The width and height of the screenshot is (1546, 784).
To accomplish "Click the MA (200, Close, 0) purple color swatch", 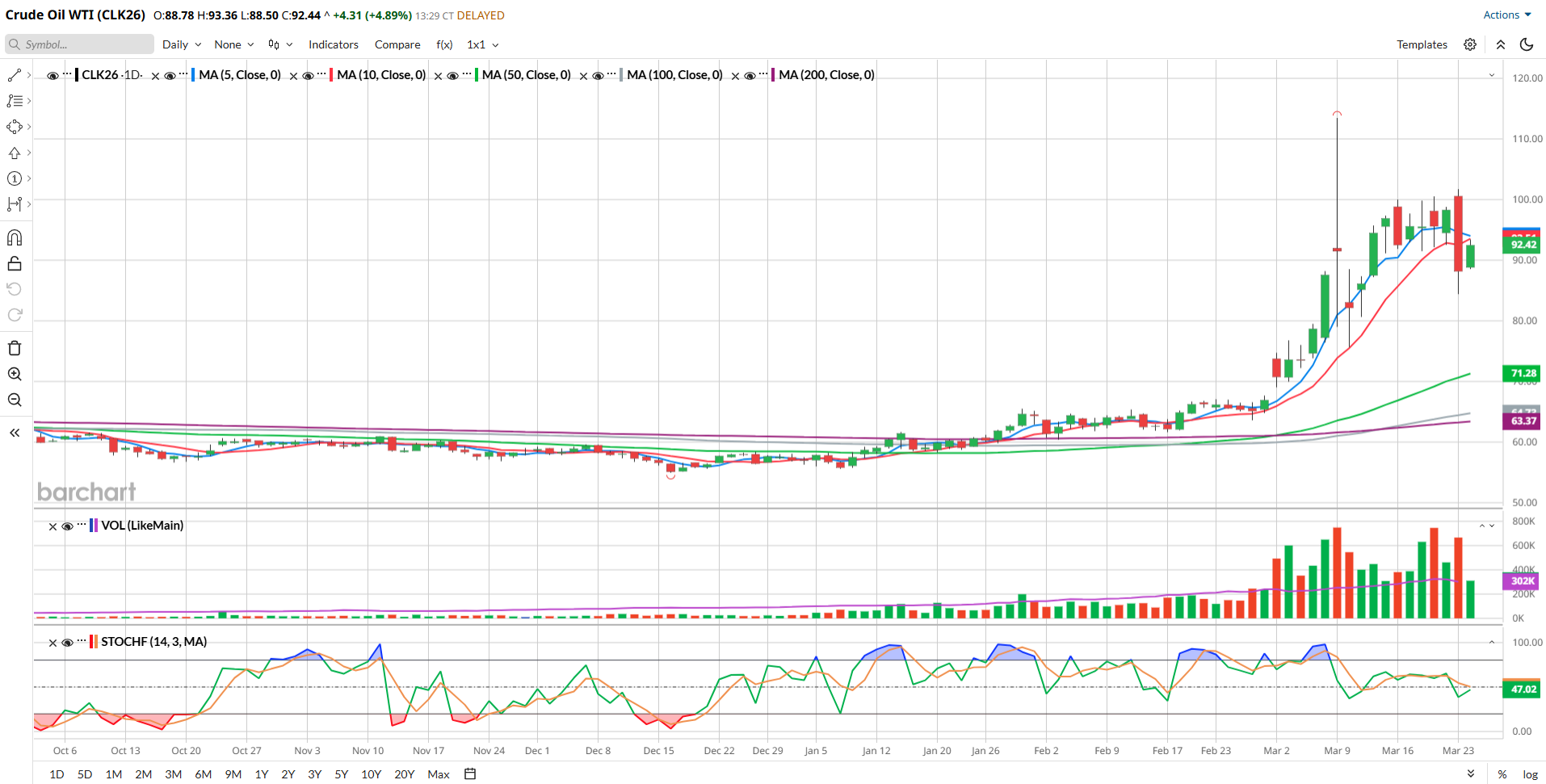I will [x=773, y=75].
